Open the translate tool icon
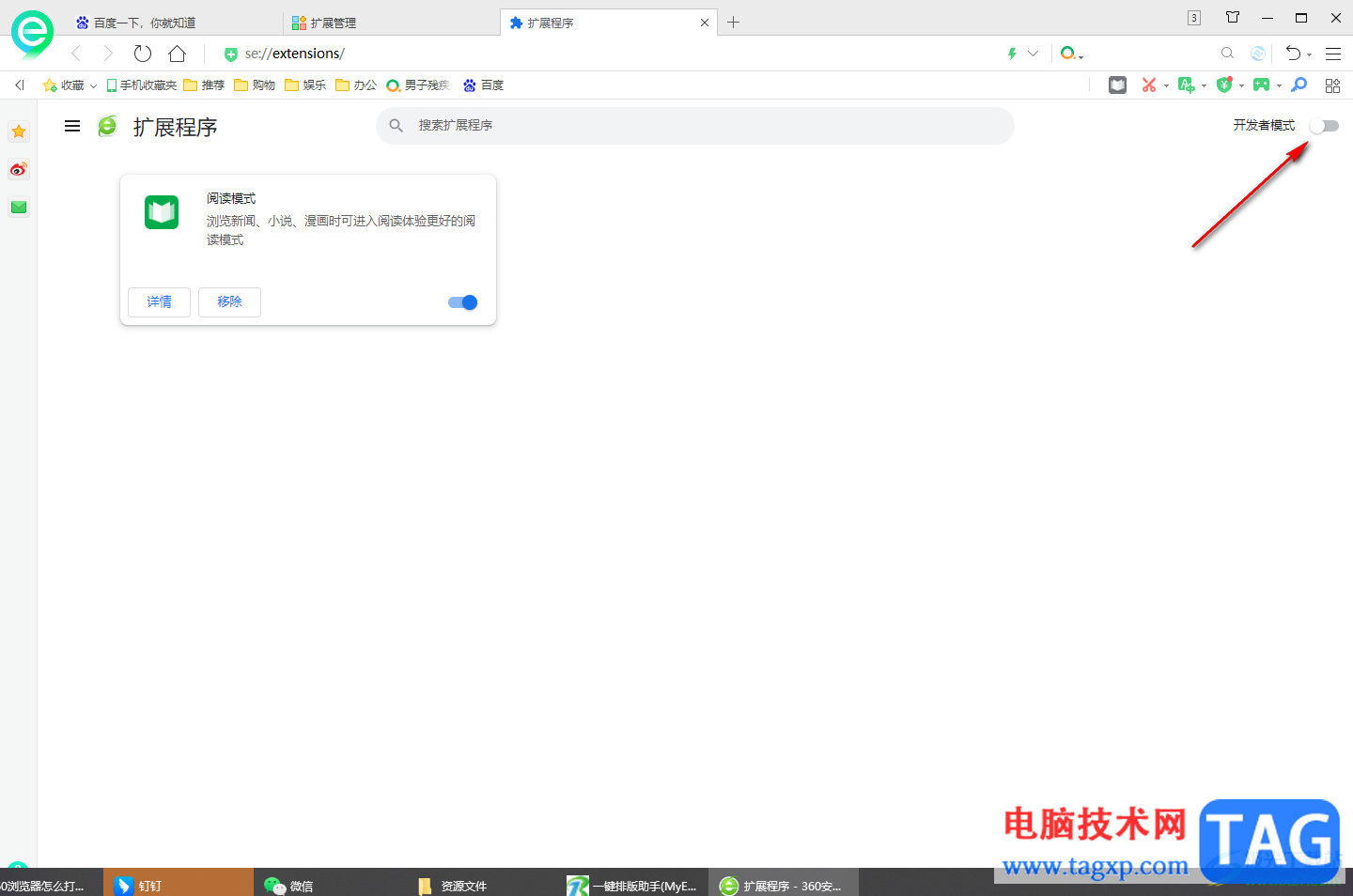The width and height of the screenshot is (1353, 896). [x=1187, y=85]
